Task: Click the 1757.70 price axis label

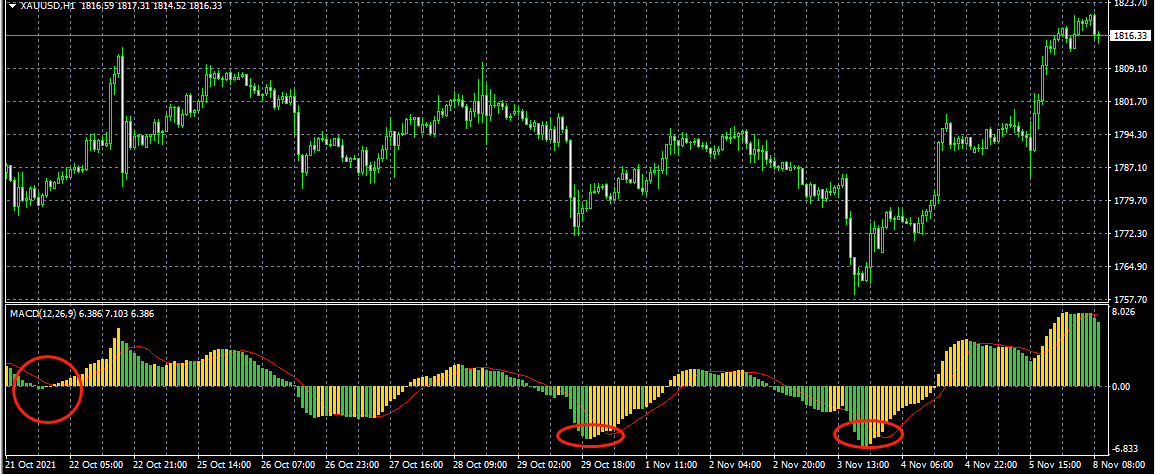Action: [x=1129, y=300]
